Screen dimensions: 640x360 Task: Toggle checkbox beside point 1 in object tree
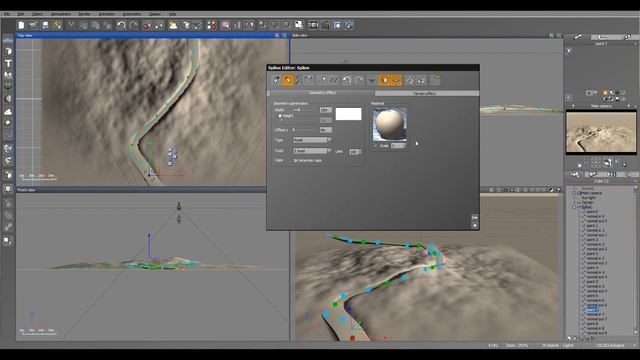coord(583,226)
